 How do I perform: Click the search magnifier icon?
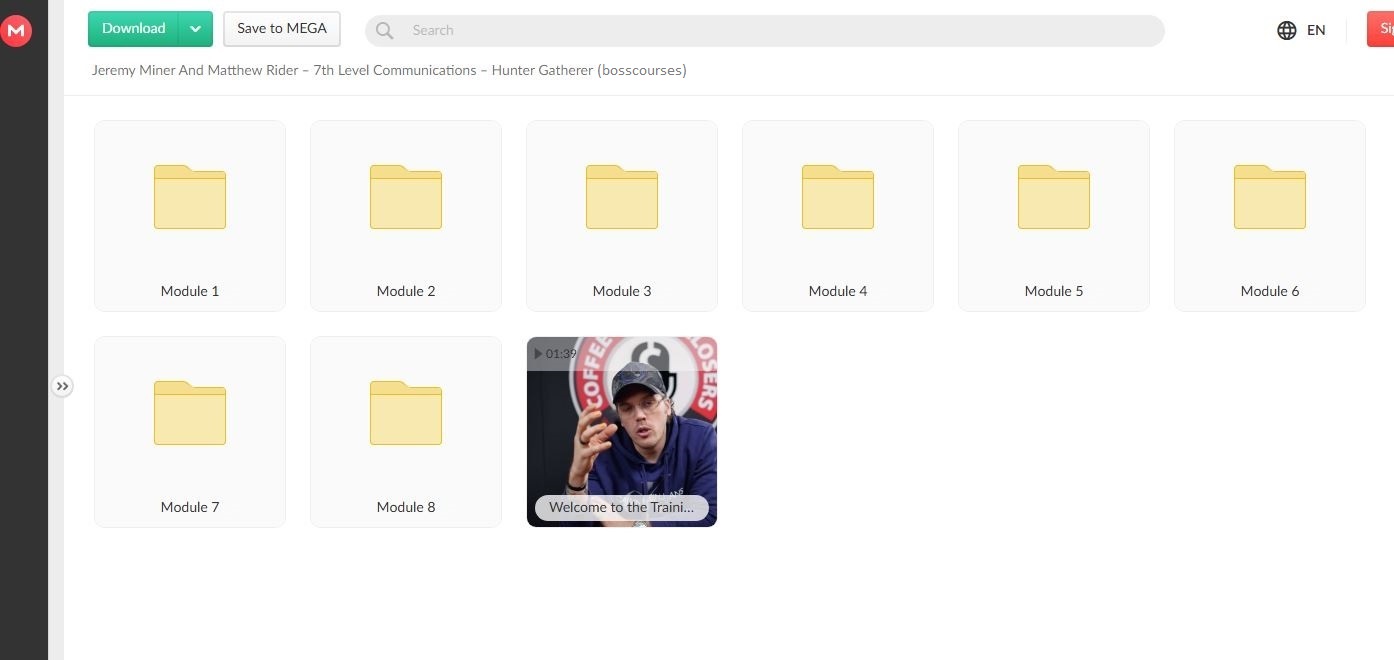(385, 31)
